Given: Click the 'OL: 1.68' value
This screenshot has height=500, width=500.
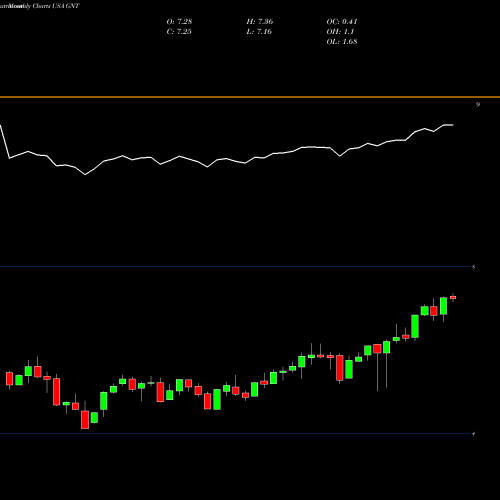Looking at the screenshot, I should point(342,42).
